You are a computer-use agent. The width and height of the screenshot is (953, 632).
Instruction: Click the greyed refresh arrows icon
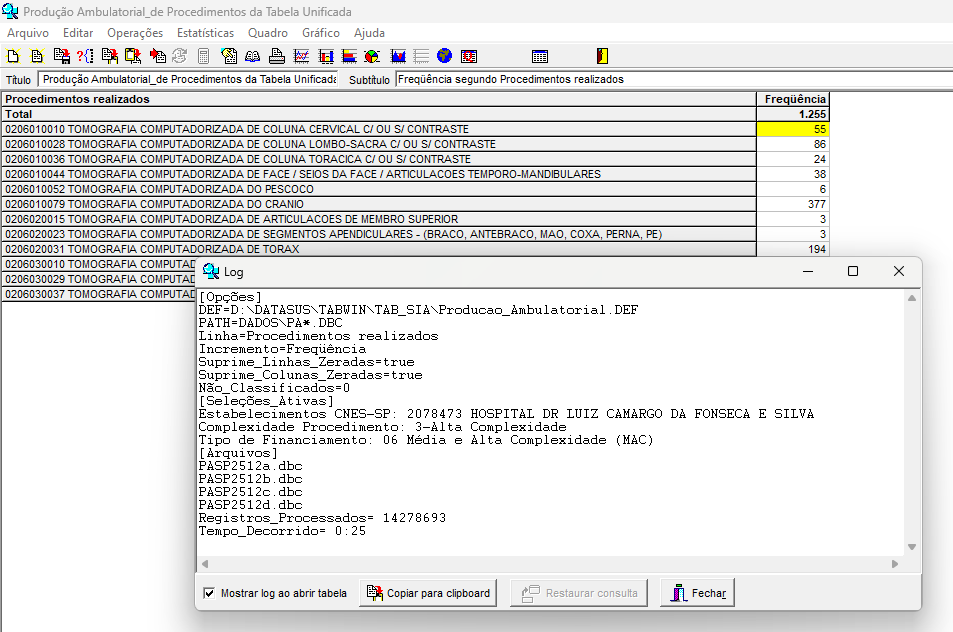179,57
